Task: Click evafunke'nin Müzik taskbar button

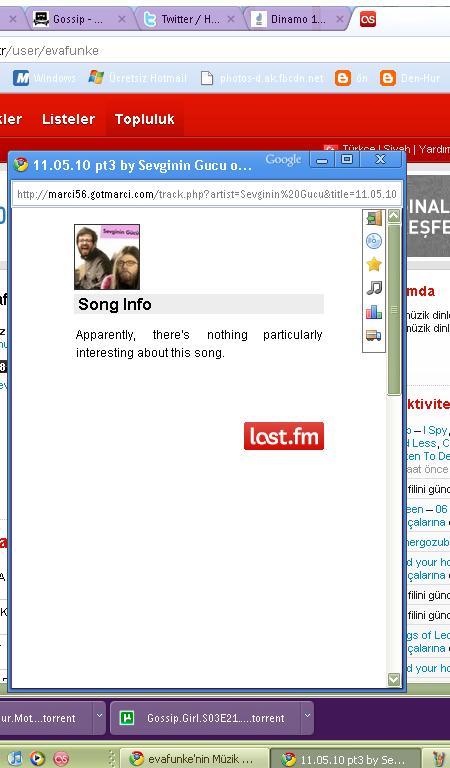Action: 195,758
